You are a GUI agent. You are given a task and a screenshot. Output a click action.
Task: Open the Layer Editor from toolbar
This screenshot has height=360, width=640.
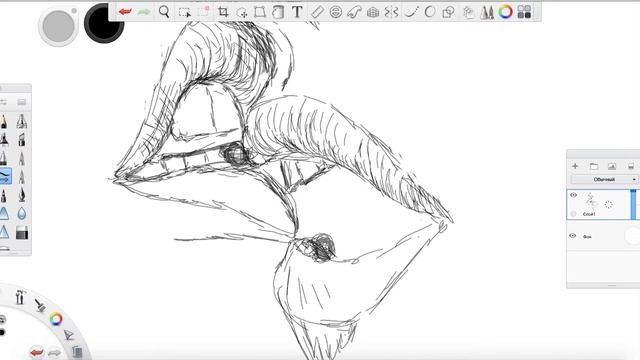click(x=469, y=12)
